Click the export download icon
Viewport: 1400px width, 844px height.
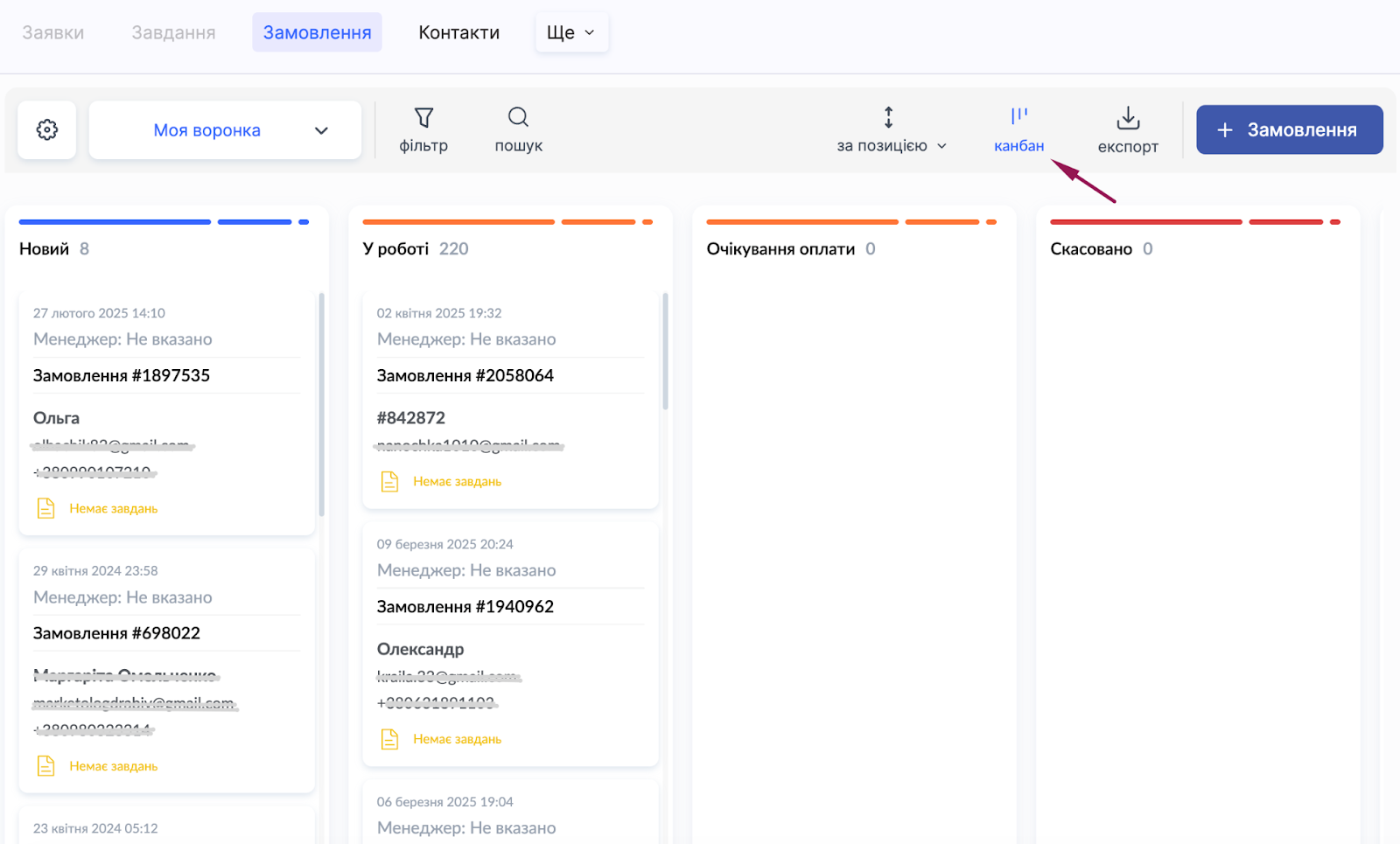[x=1128, y=117]
